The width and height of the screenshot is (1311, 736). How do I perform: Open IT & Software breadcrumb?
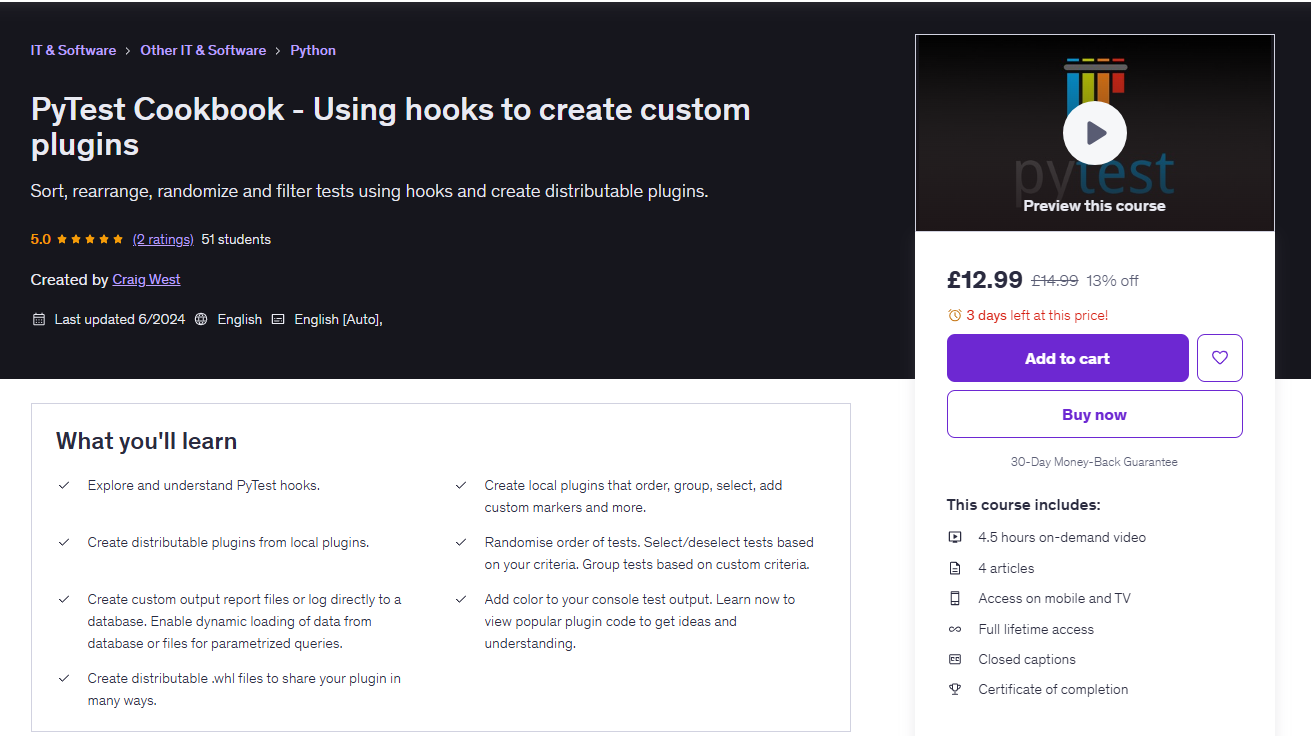pos(73,50)
